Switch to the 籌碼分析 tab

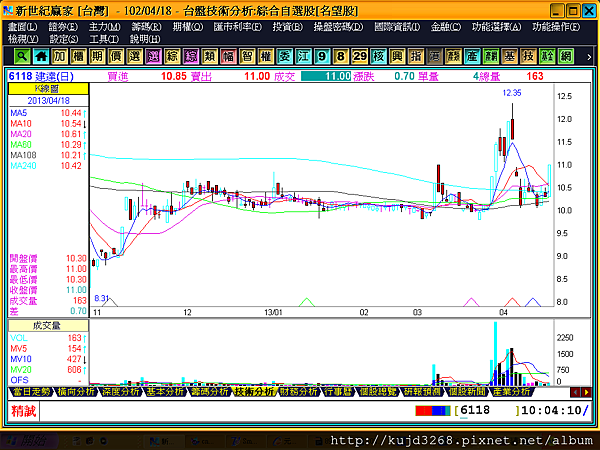(210, 391)
